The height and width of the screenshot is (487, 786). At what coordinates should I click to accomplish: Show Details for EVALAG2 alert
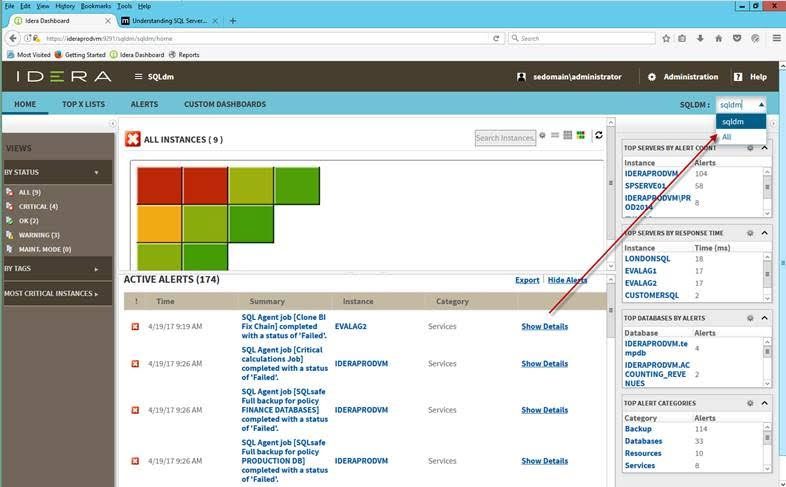tap(544, 326)
